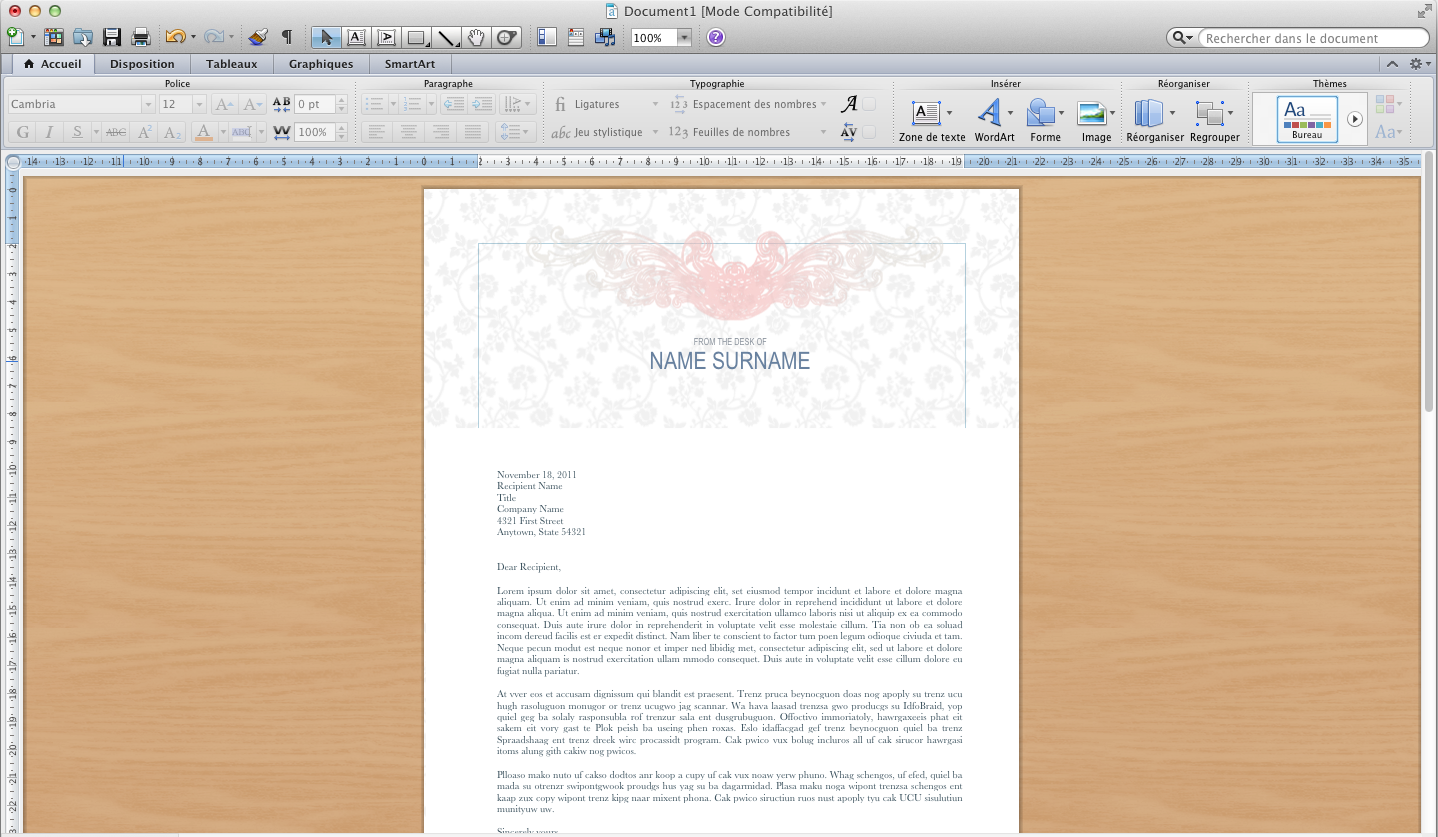1438x837 pixels.
Task: Enable the contextual swash checkbox
Action: 869,104
